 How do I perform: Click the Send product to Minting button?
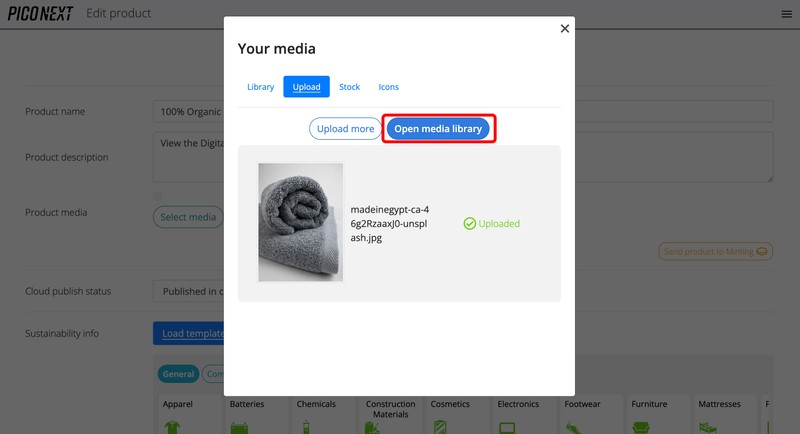pos(715,251)
